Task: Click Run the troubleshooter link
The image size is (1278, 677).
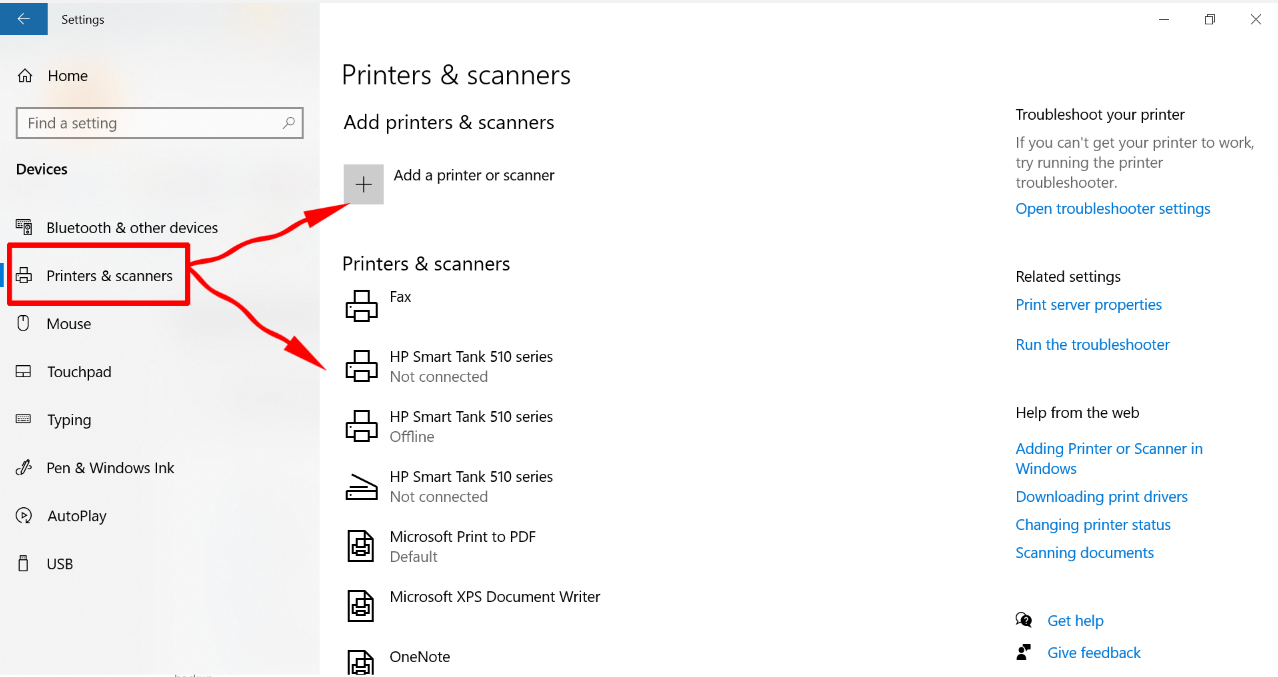Action: click(x=1093, y=345)
